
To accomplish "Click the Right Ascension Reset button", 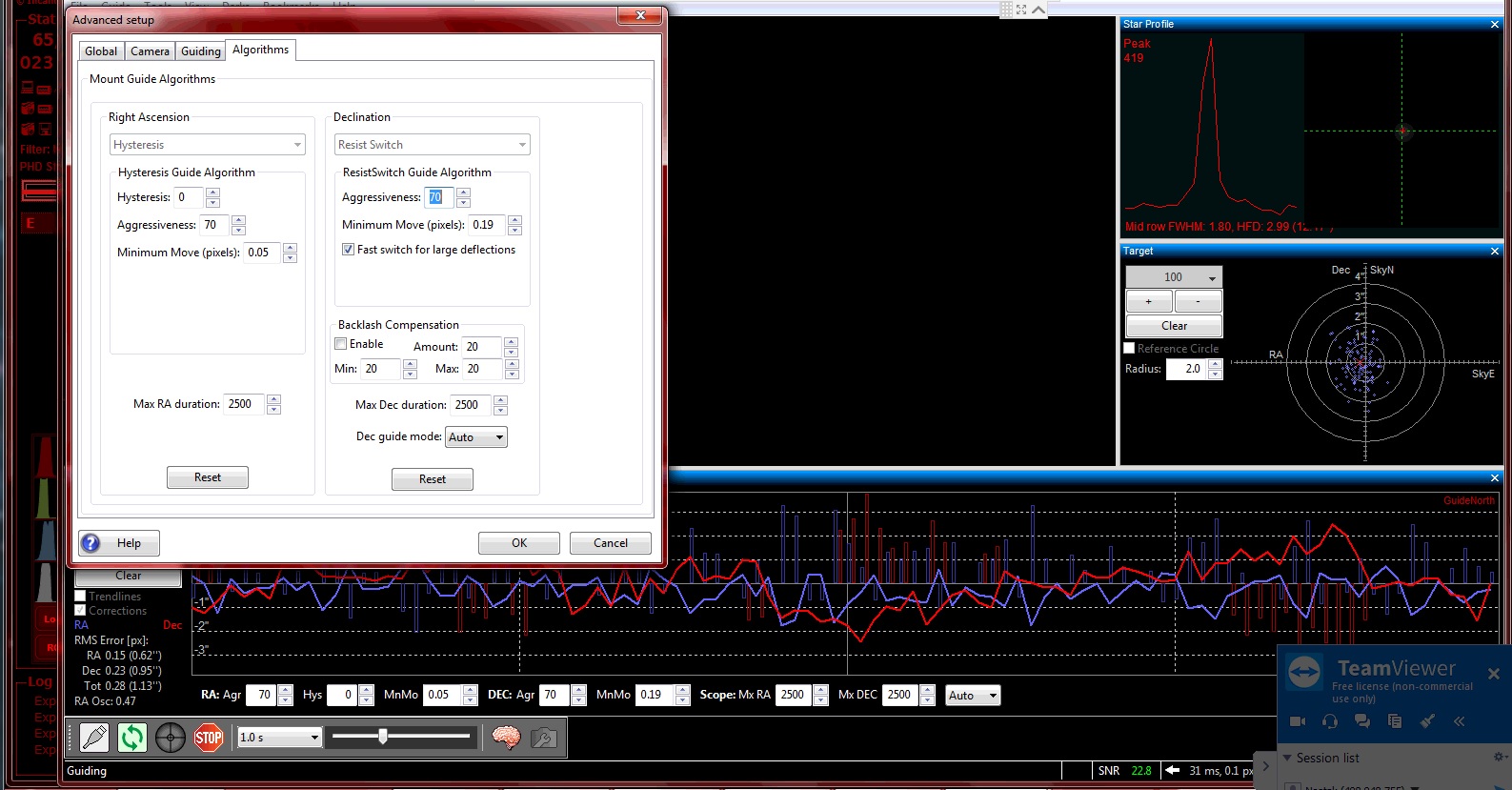I will tap(208, 477).
